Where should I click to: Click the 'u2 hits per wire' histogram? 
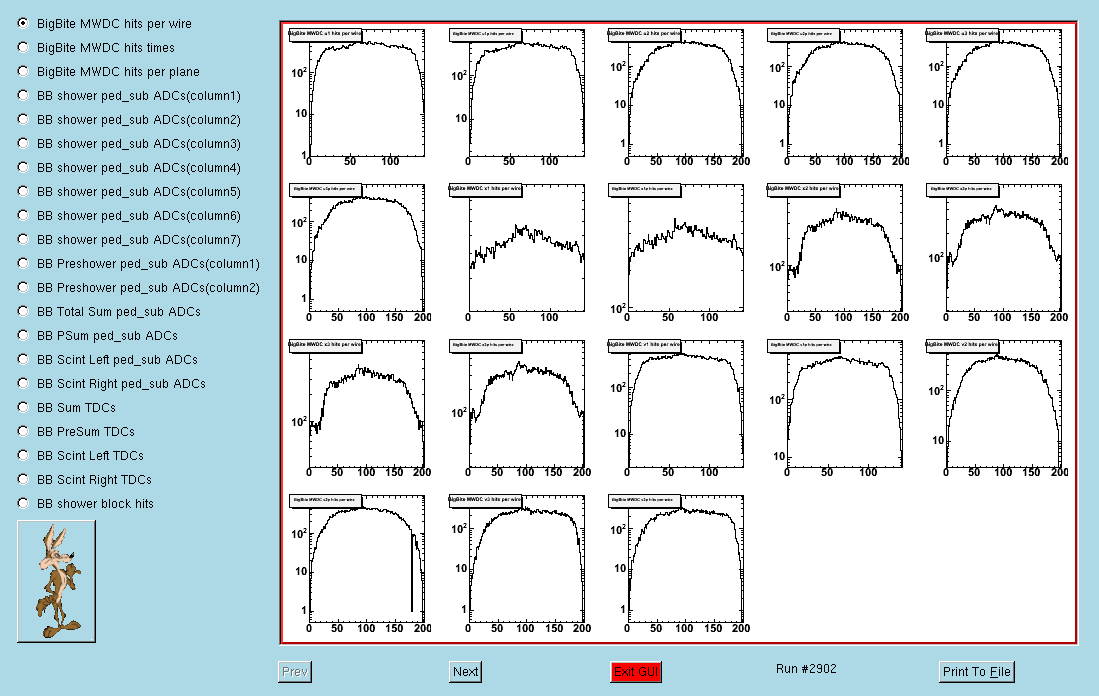[x=685, y=93]
